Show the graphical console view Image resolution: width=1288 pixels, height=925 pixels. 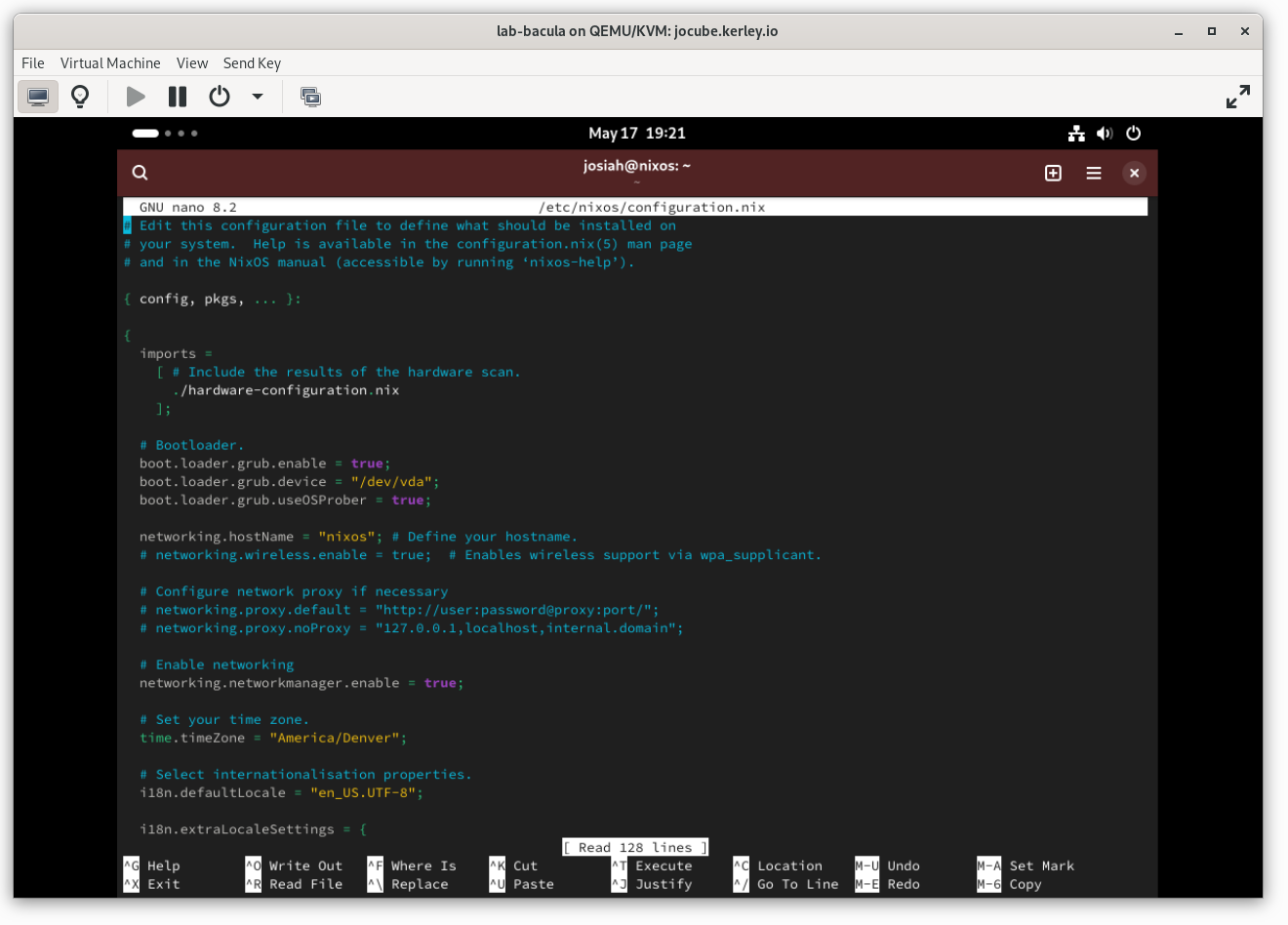pos(38,97)
